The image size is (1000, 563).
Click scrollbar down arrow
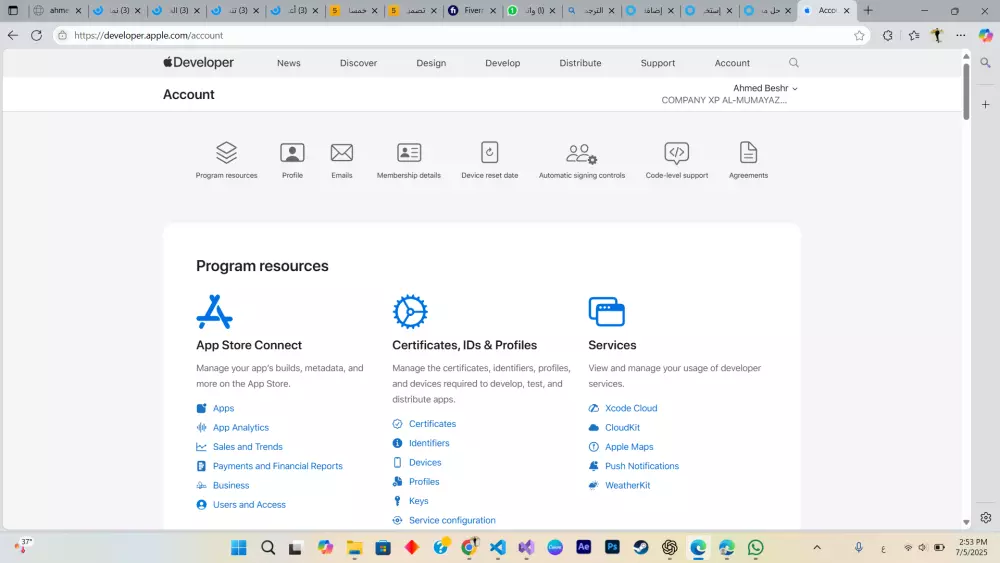966,522
